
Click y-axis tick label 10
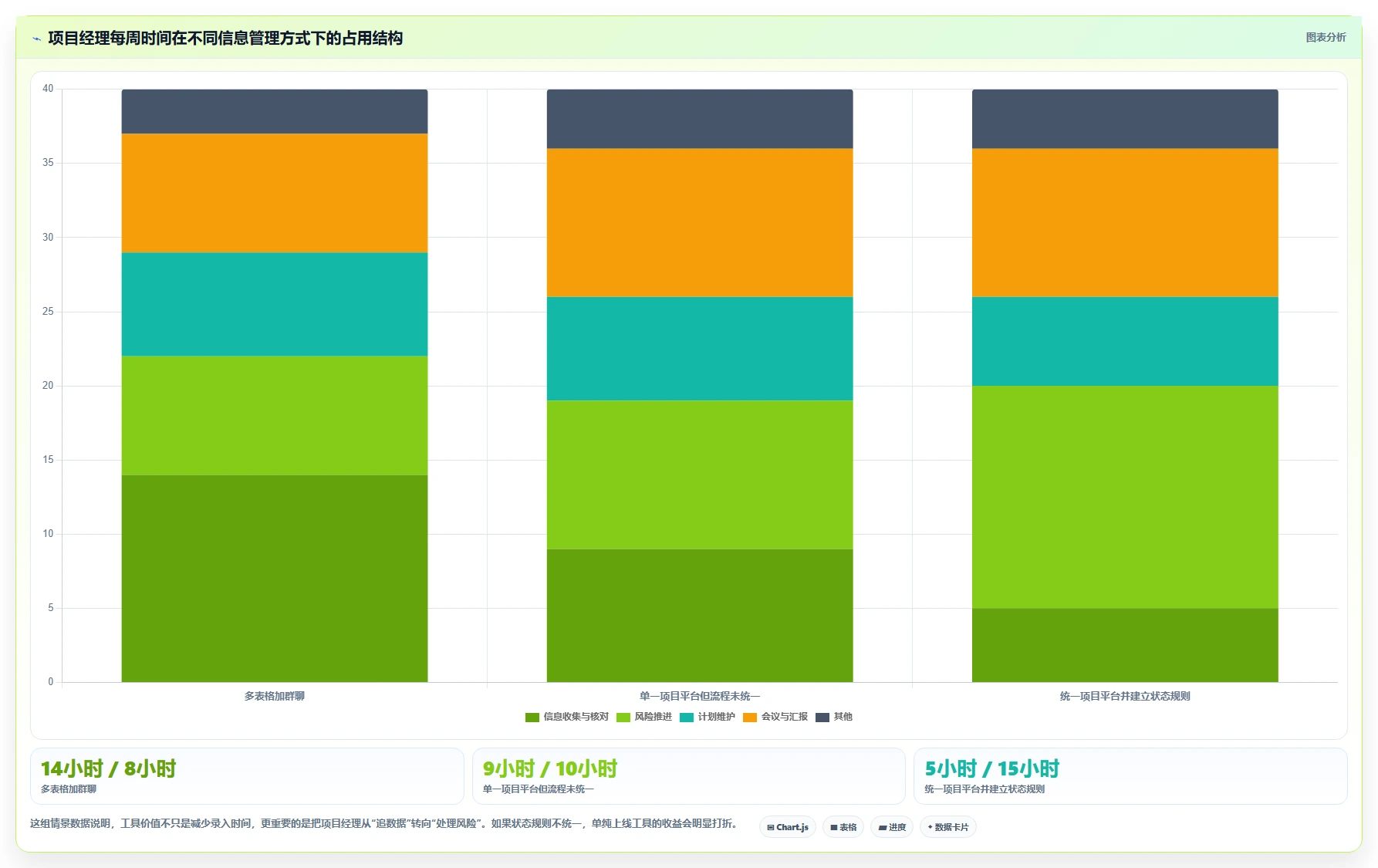click(48, 534)
